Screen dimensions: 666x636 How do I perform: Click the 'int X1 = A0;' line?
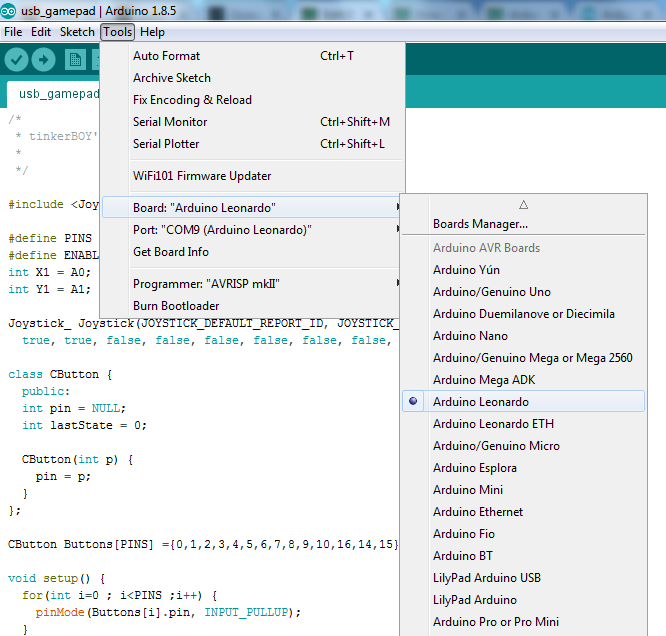point(49,272)
